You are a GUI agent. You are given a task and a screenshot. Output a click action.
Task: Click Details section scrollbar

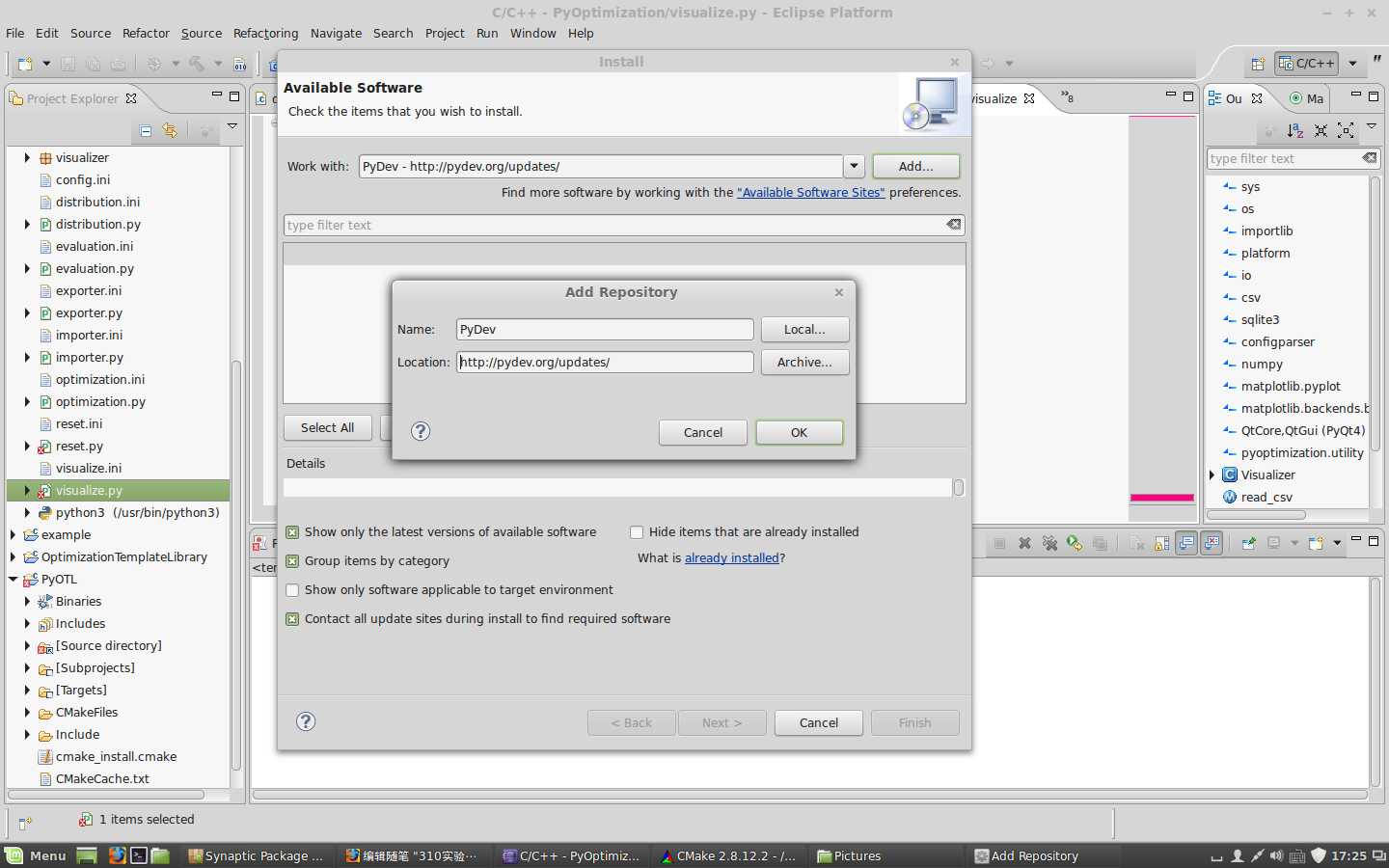[x=959, y=488]
